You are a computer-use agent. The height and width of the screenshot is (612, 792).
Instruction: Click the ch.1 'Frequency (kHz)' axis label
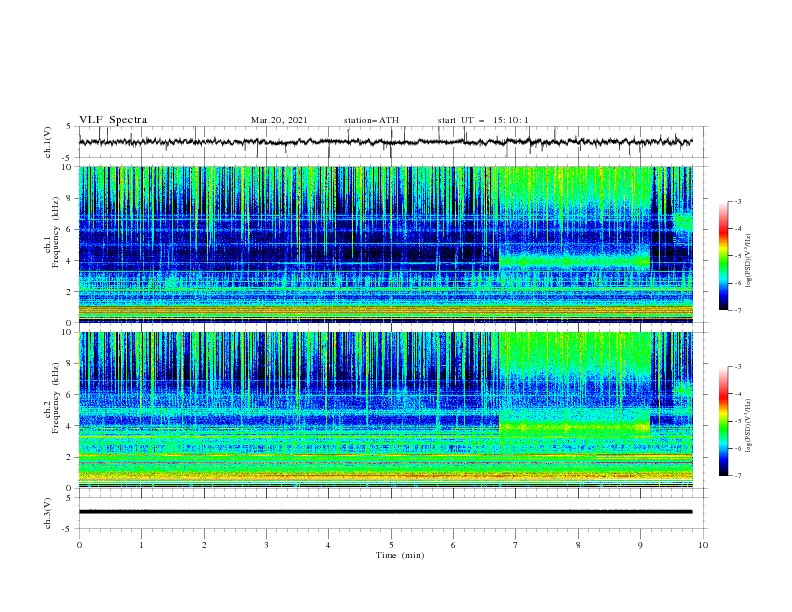(x=56, y=232)
